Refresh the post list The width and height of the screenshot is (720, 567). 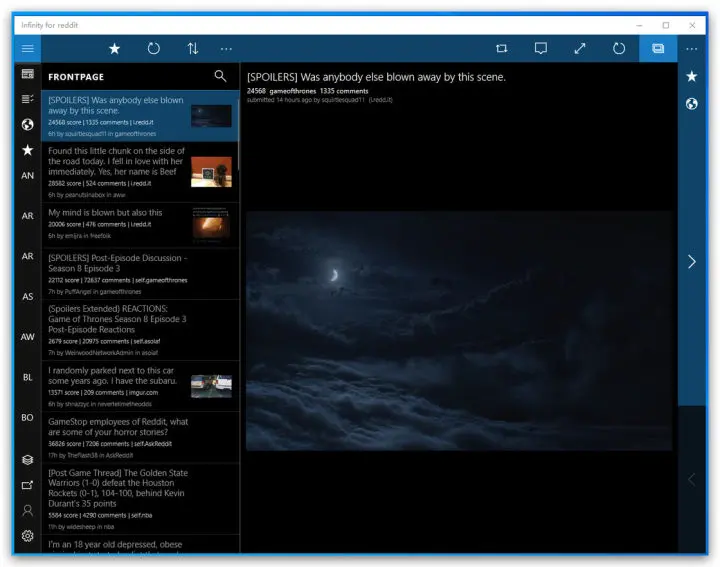[154, 49]
